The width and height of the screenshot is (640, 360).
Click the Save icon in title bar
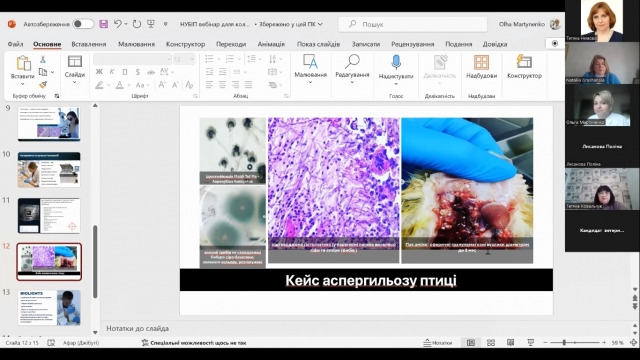point(104,24)
